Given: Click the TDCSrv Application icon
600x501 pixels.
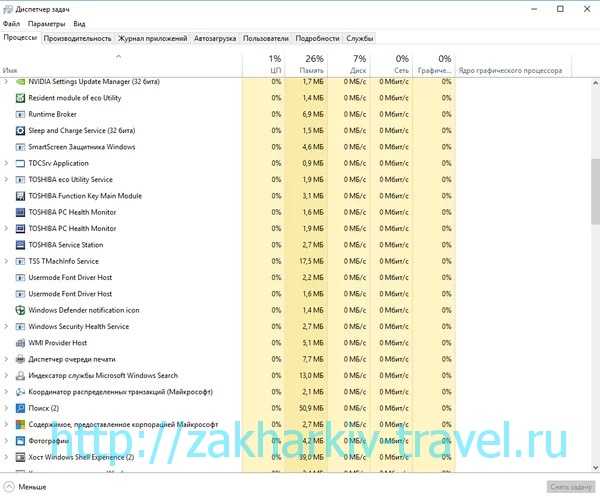Looking at the screenshot, I should (x=20, y=163).
